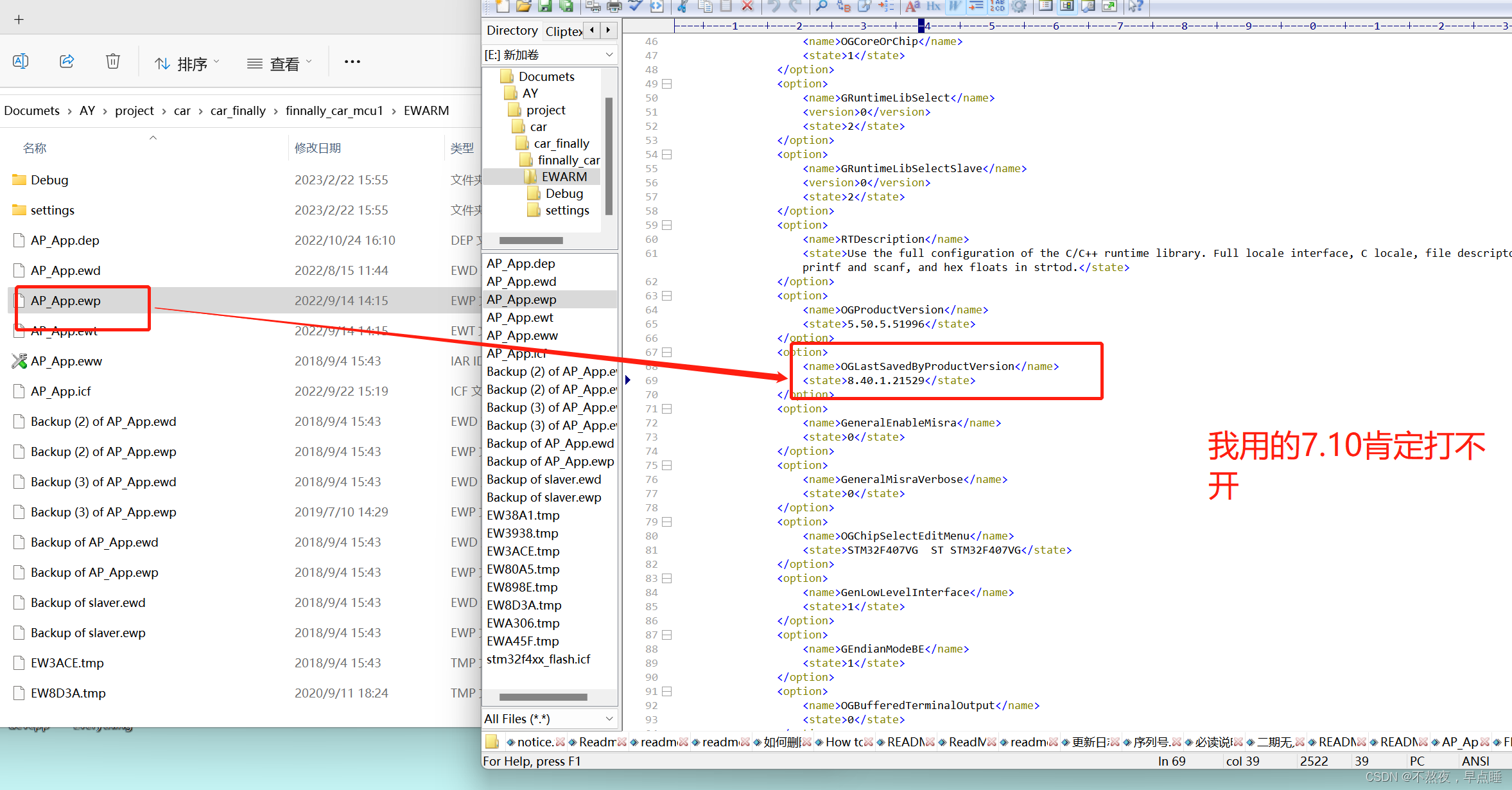The width and height of the screenshot is (1512, 790).
Task: Switch to the Cliptext tab
Action: [563, 31]
